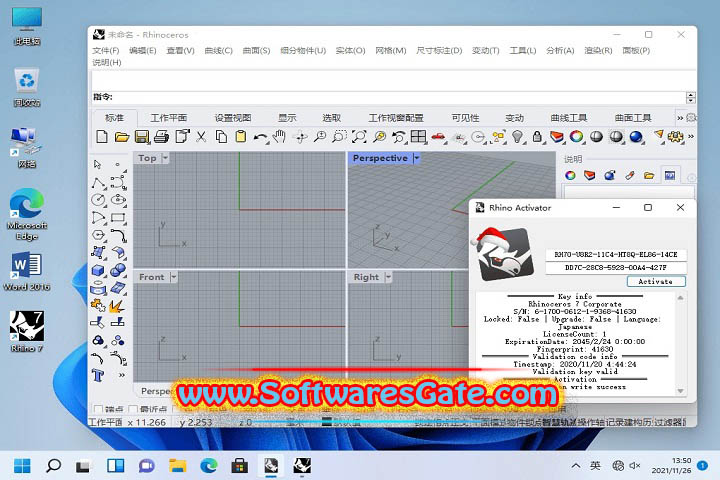
Task: Click the Perspective viewport title label
Action: pyautogui.click(x=380, y=158)
